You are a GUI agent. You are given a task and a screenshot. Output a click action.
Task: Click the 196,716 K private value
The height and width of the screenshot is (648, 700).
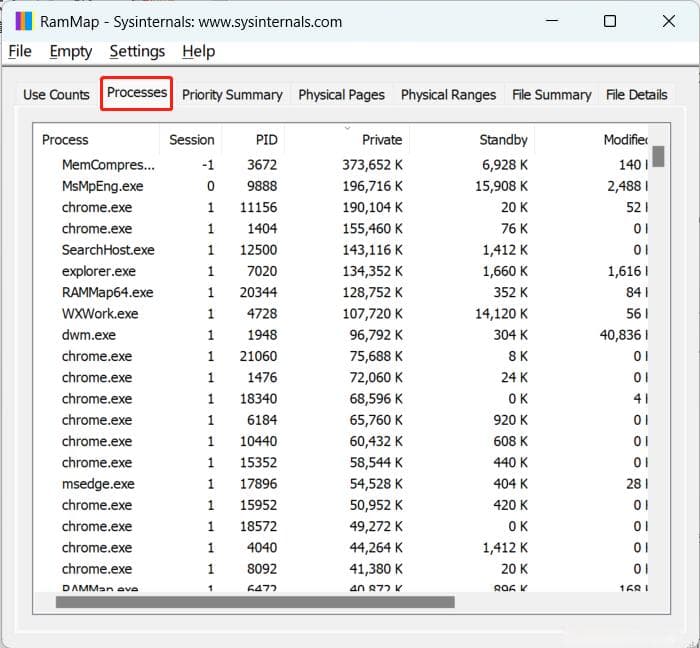[372, 186]
